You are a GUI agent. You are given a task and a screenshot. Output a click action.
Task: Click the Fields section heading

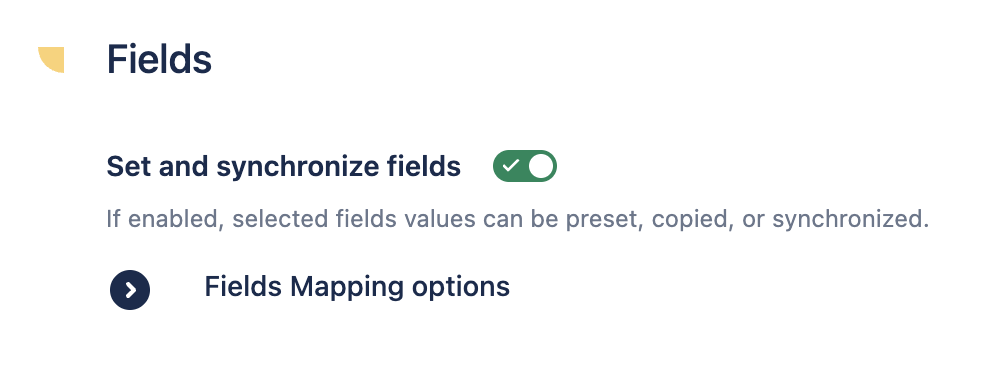point(159,60)
